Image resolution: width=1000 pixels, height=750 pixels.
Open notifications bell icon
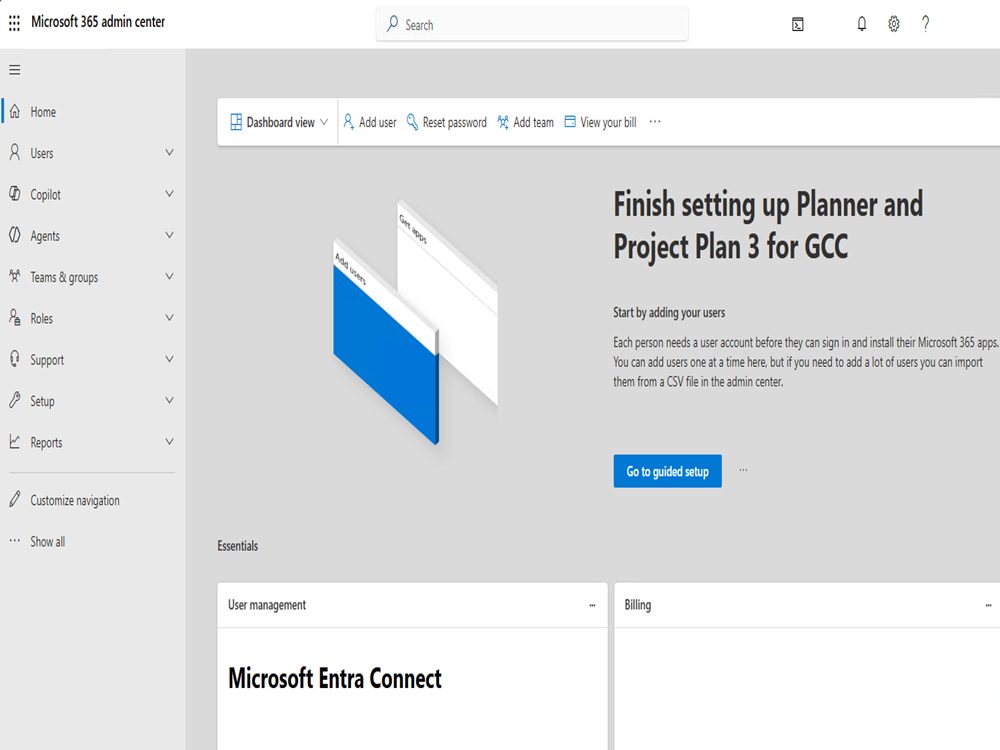[x=862, y=24]
